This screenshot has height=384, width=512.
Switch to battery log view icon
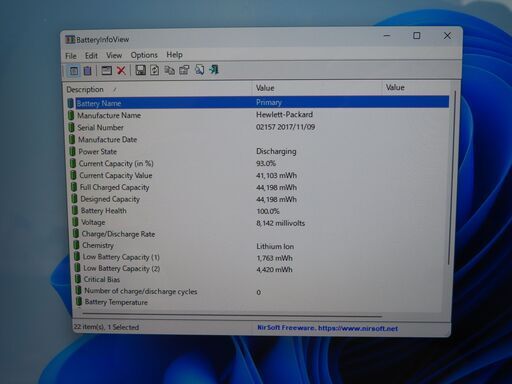pos(88,71)
